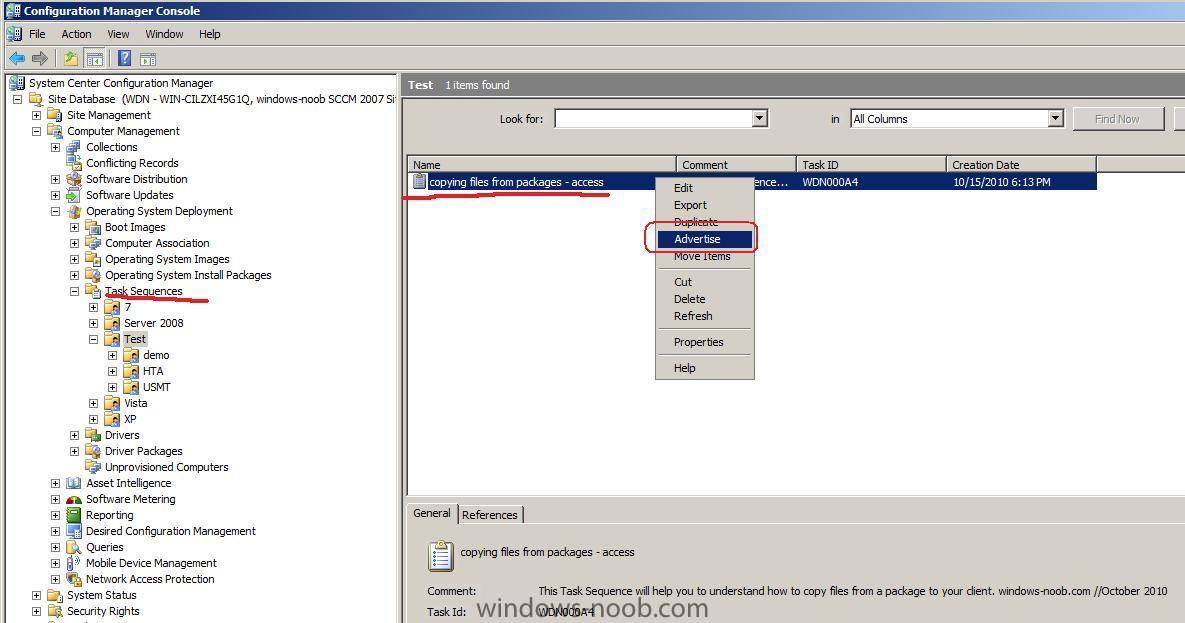The width and height of the screenshot is (1185, 623).
Task: Choose Advertise from the context menu
Action: pos(704,239)
